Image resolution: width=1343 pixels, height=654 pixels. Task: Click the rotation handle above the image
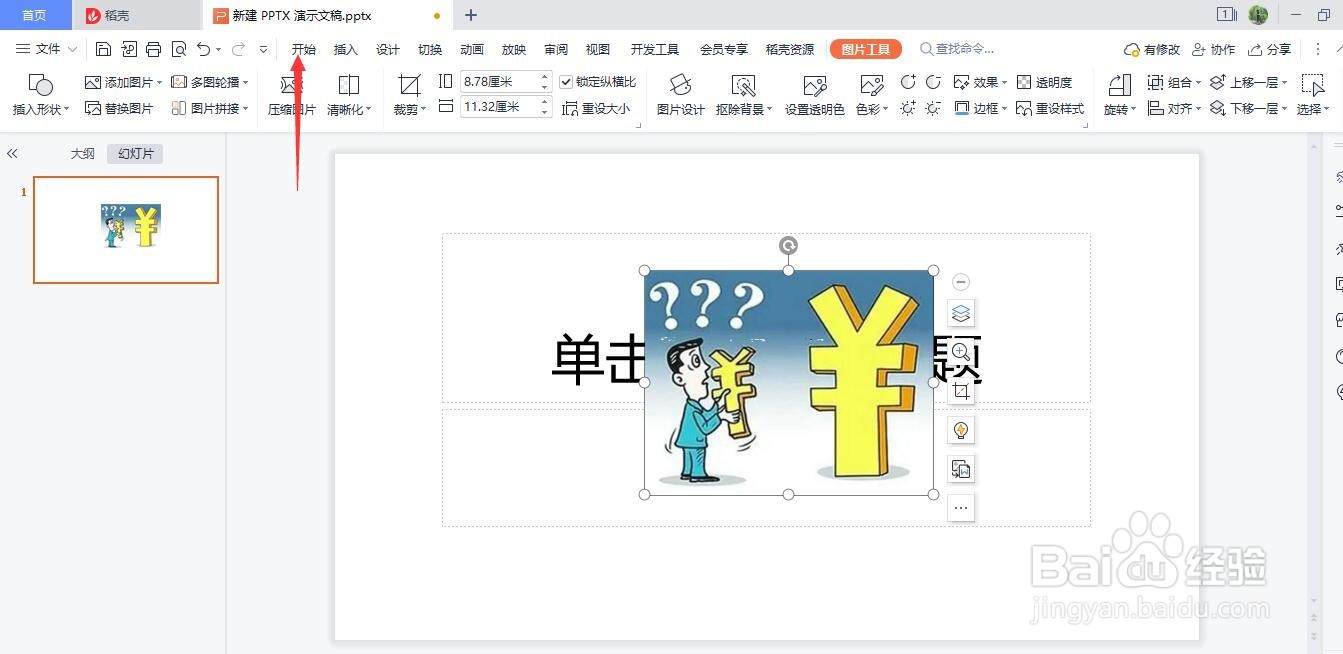788,246
